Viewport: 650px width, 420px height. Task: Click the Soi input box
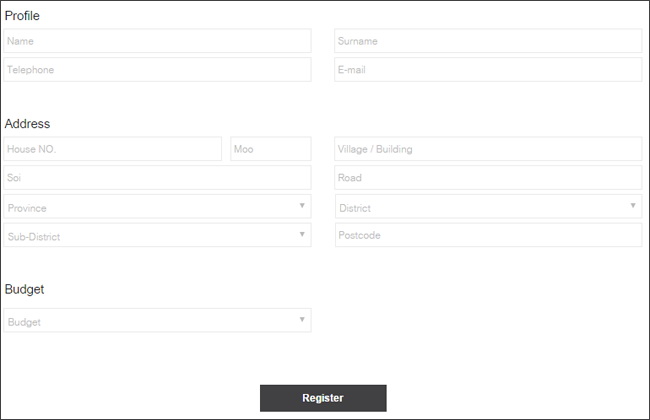[157, 178]
